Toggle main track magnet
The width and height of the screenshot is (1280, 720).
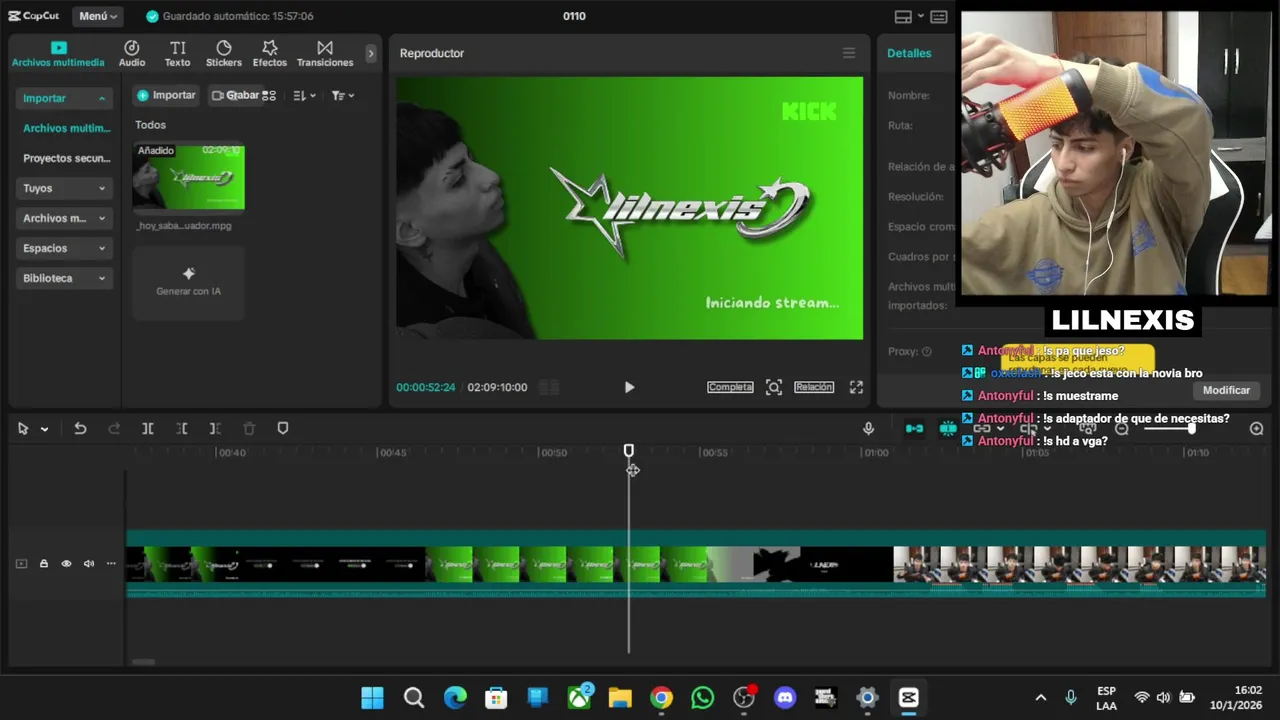click(915, 428)
